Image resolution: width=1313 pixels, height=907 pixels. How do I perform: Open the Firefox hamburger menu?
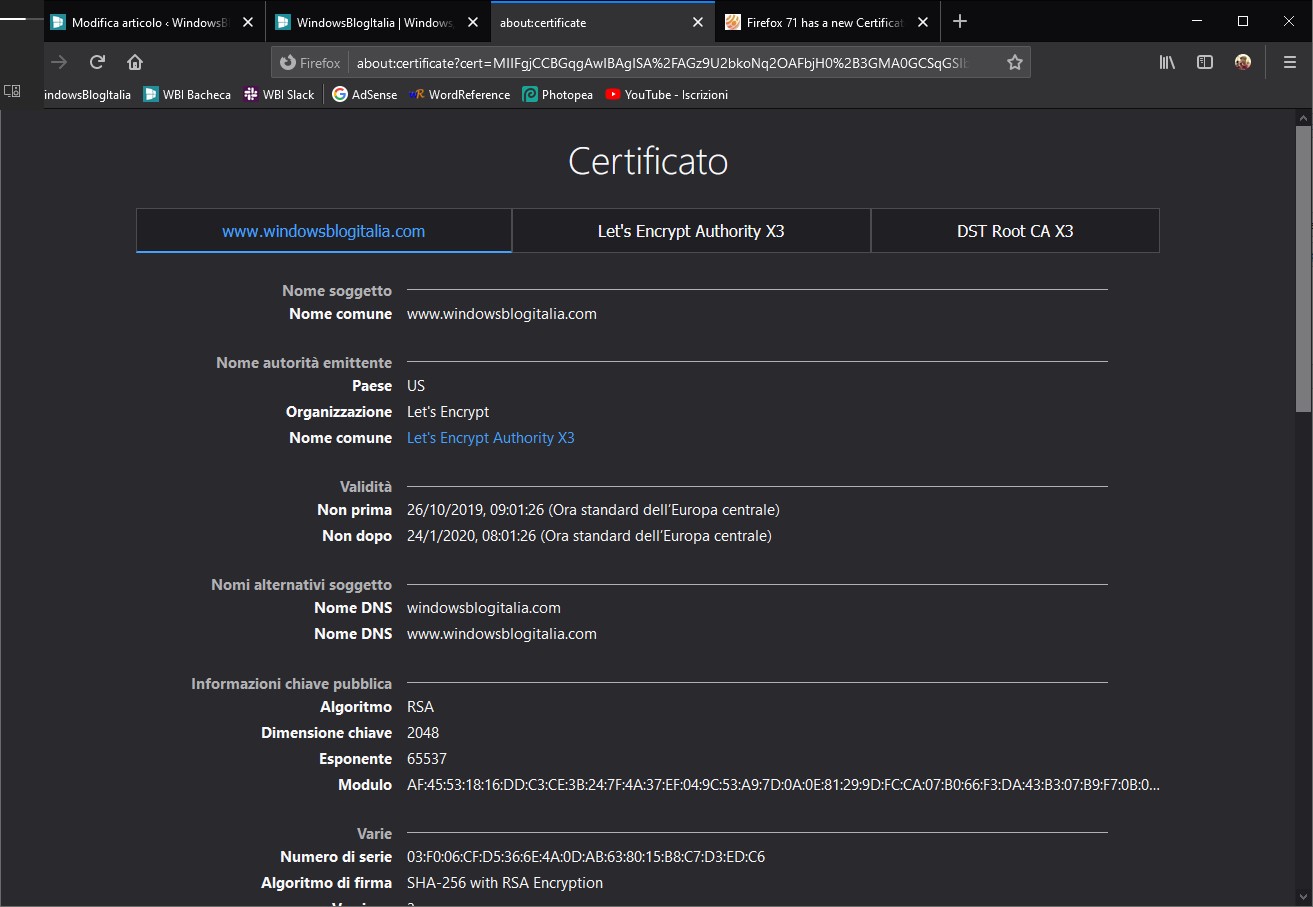[1289, 62]
